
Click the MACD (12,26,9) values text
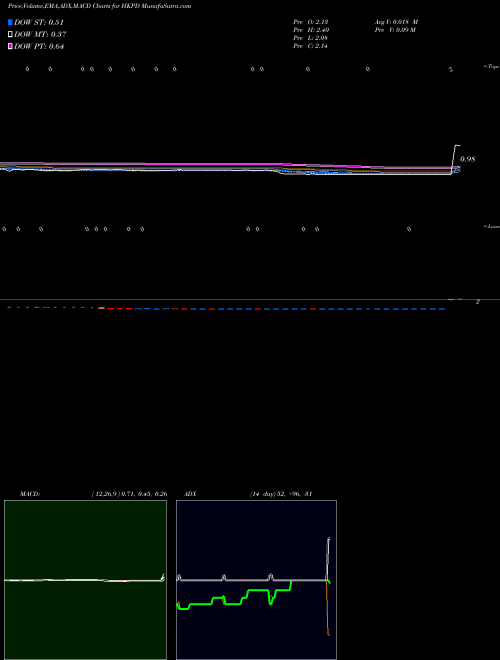129,494
